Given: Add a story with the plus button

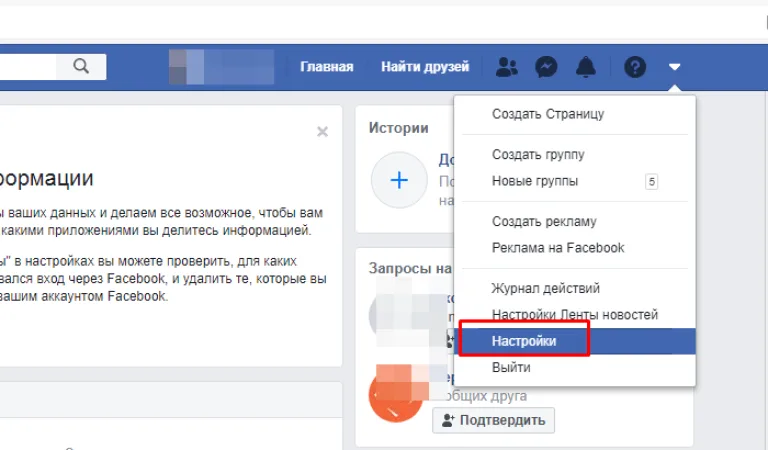Looking at the screenshot, I should pos(399,180).
